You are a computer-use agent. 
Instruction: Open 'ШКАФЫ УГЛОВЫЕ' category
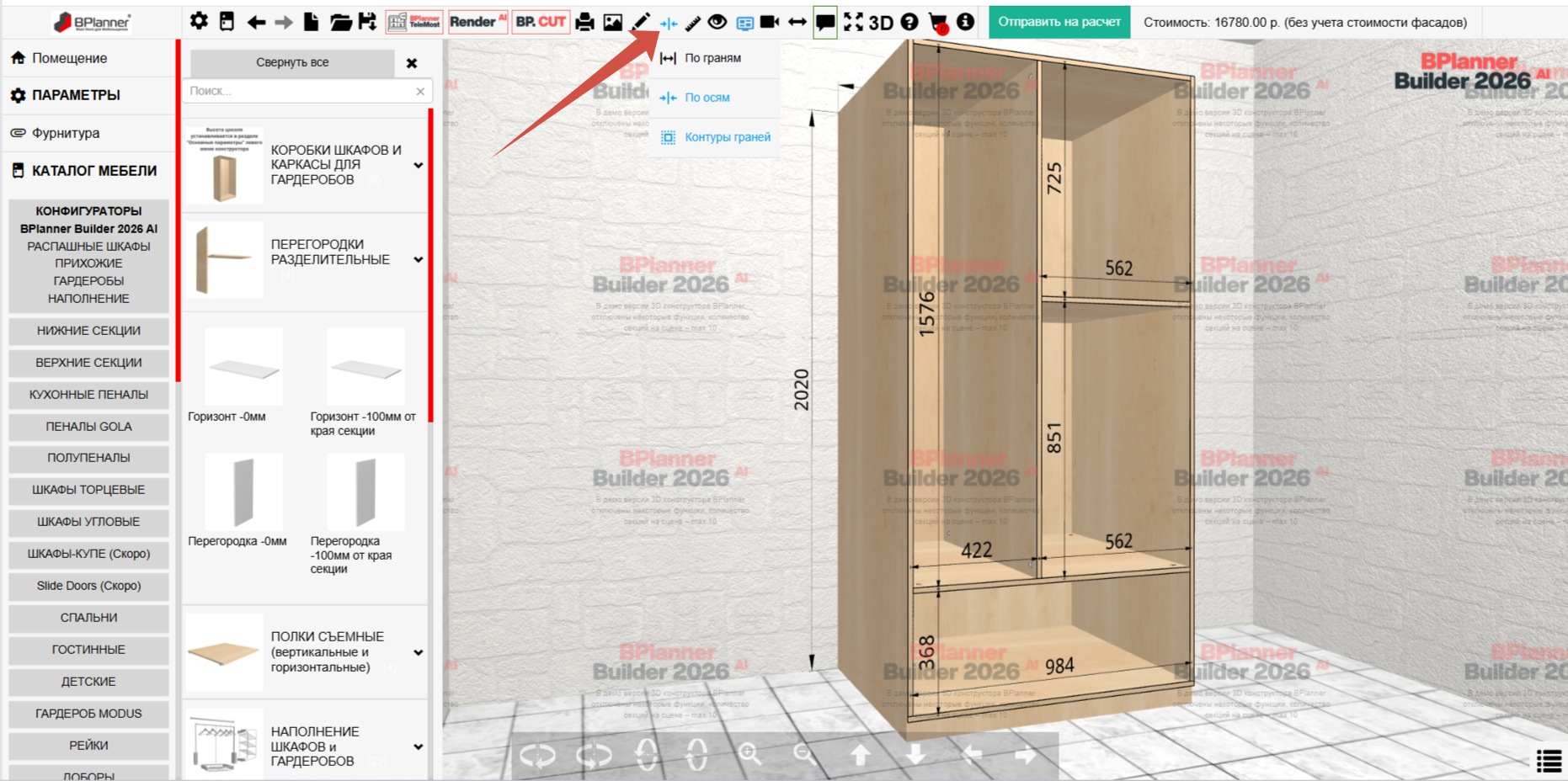(x=88, y=522)
